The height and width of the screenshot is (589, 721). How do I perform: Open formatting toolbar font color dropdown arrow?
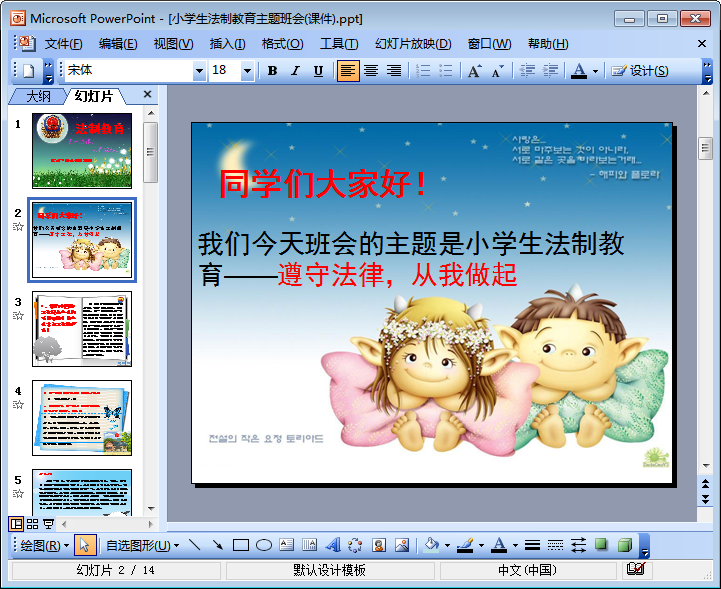595,71
